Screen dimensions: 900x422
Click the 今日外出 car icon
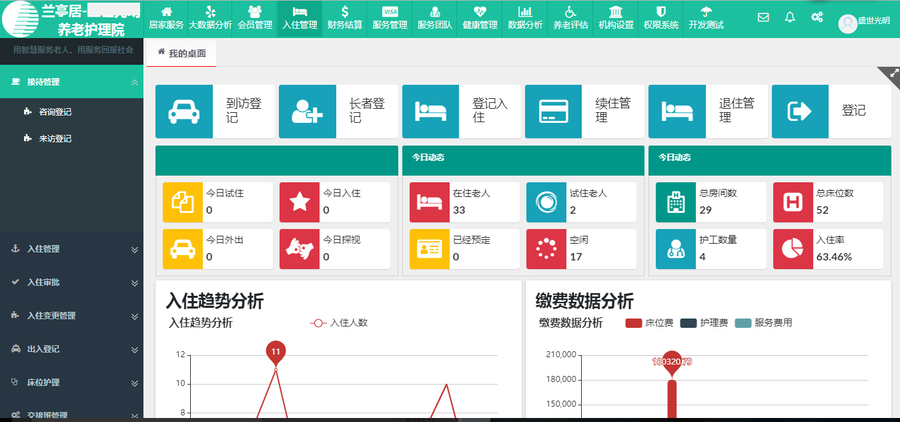tap(183, 249)
